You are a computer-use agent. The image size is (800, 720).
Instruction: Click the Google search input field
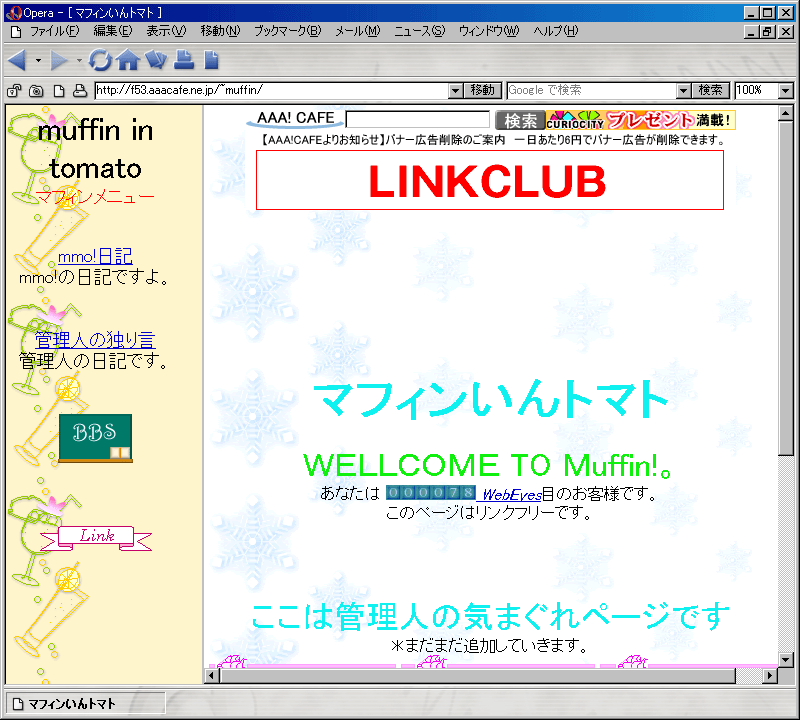[592, 90]
